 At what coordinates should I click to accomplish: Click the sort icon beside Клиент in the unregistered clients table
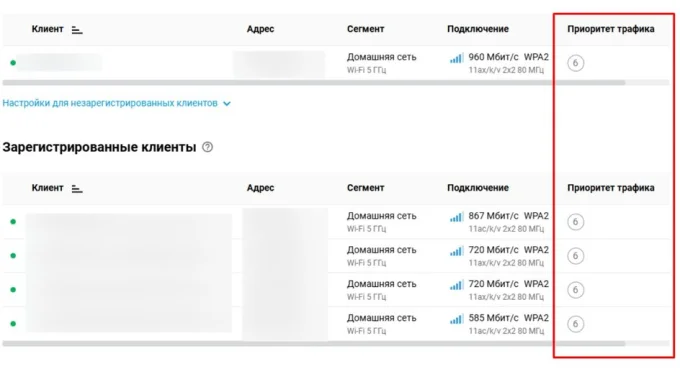click(x=77, y=30)
